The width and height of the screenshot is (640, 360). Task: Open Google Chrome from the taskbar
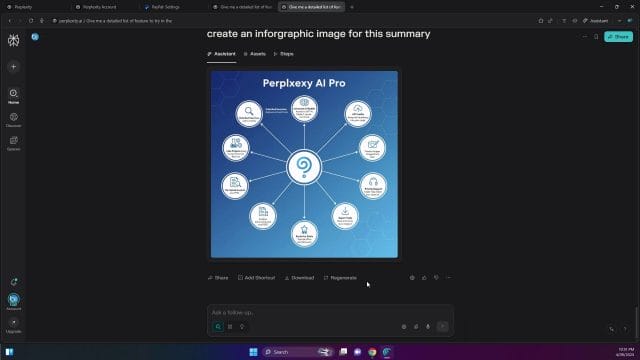point(372,352)
